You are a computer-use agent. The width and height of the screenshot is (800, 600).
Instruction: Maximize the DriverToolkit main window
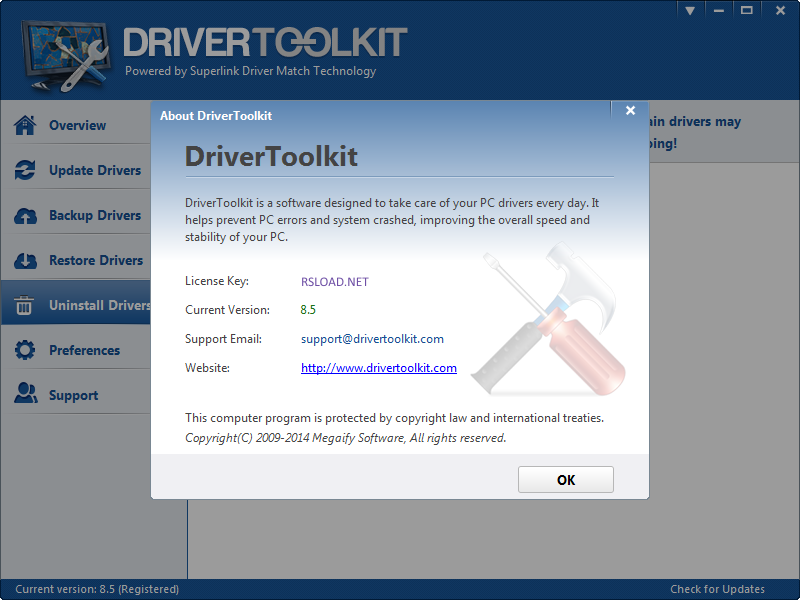coord(746,10)
